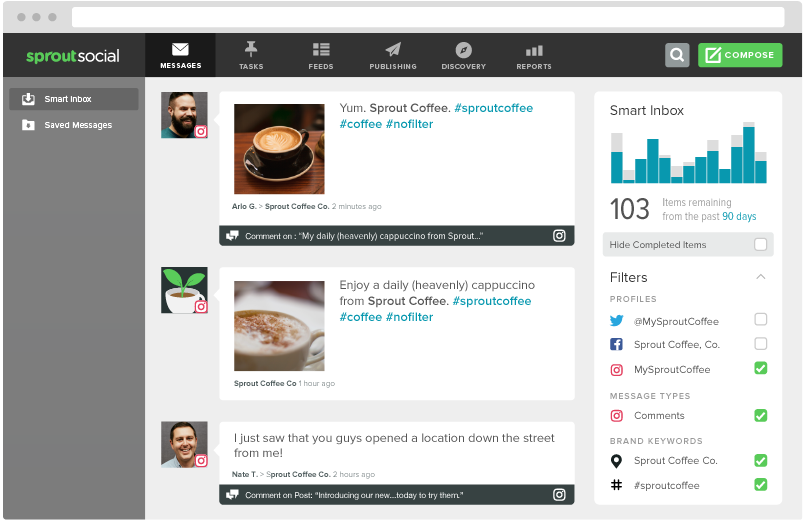Image resolution: width=804 pixels, height=524 pixels.
Task: Follow the #nofilter hashtag in Arlo's post
Action: pos(409,124)
